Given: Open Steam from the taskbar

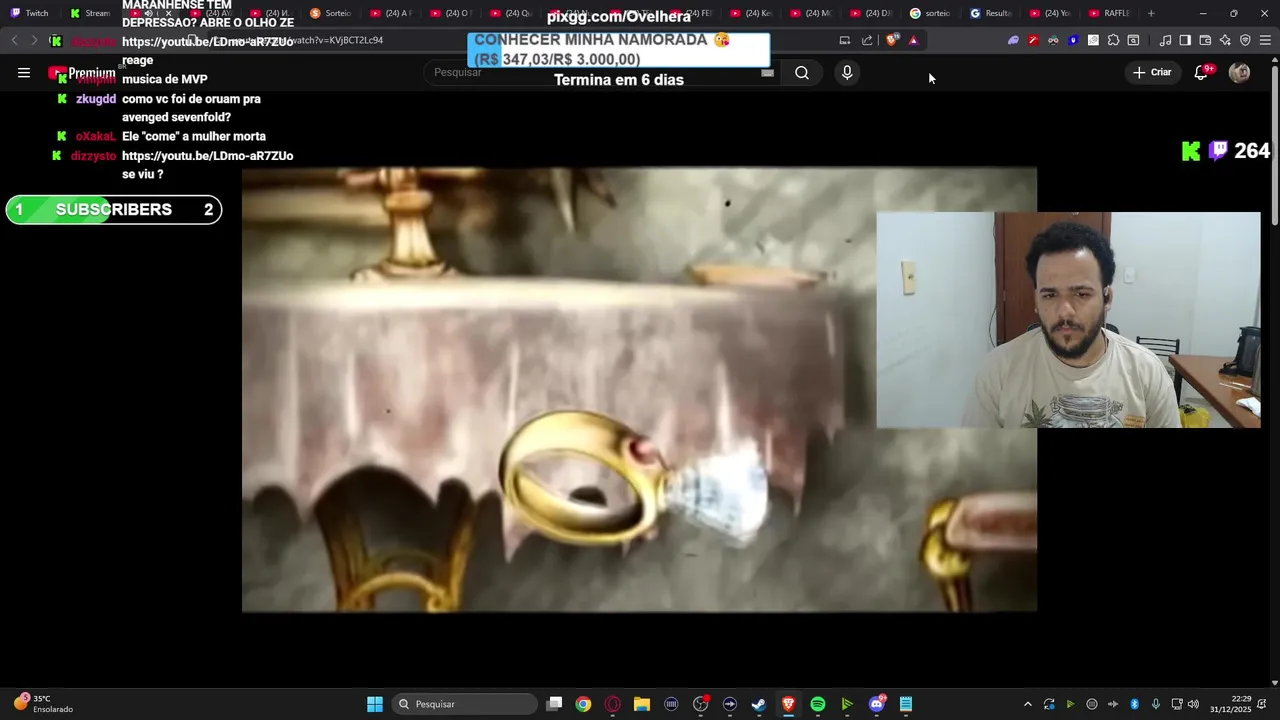Looking at the screenshot, I should coord(759,704).
